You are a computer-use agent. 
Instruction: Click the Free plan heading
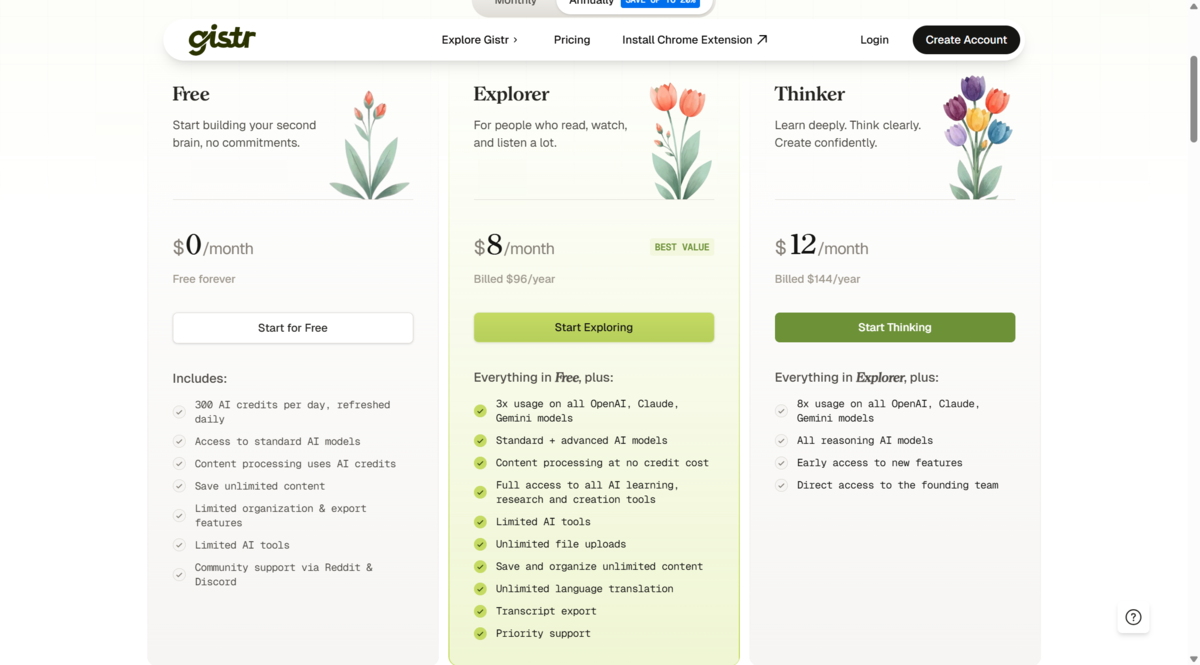tap(191, 94)
